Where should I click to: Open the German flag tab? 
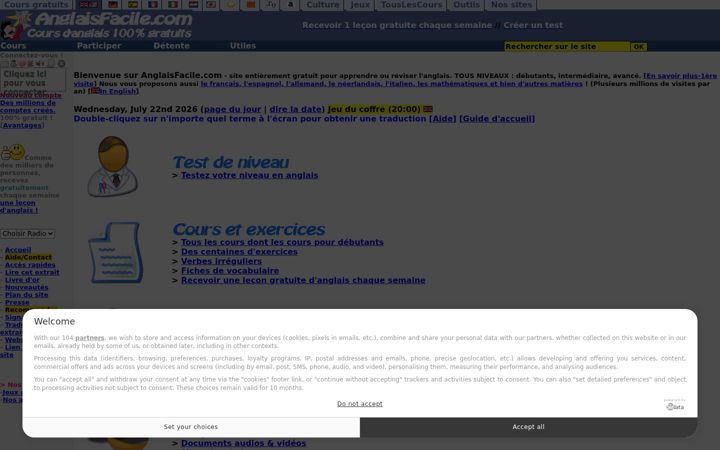[112, 5]
